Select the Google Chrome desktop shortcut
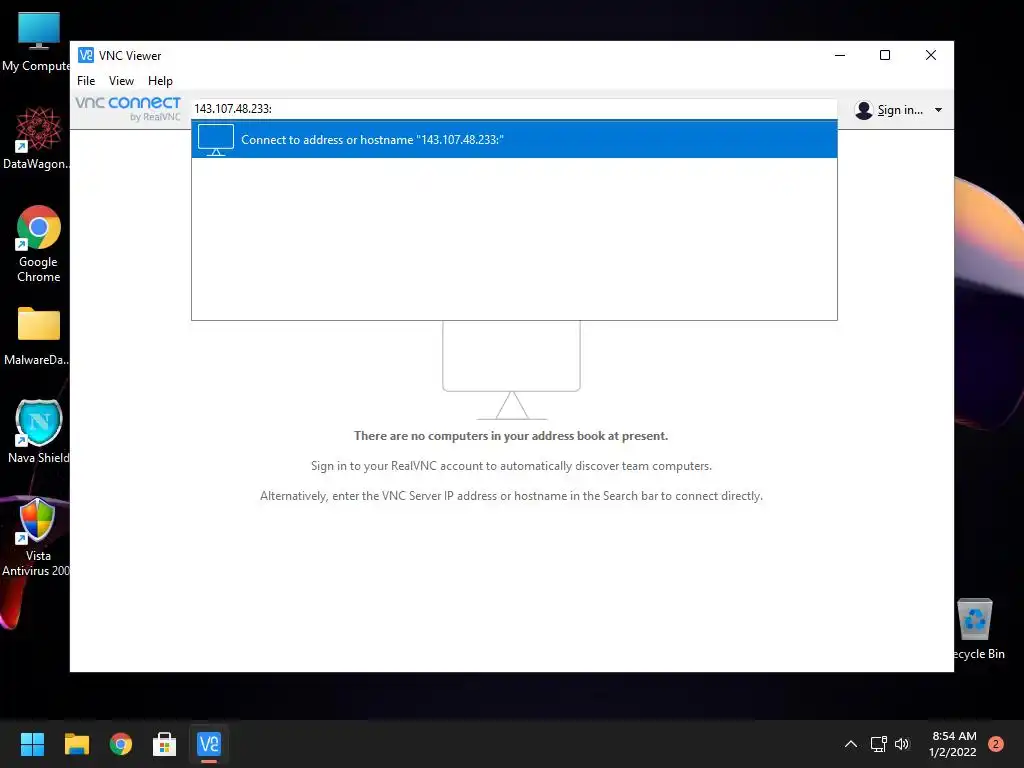 click(38, 244)
